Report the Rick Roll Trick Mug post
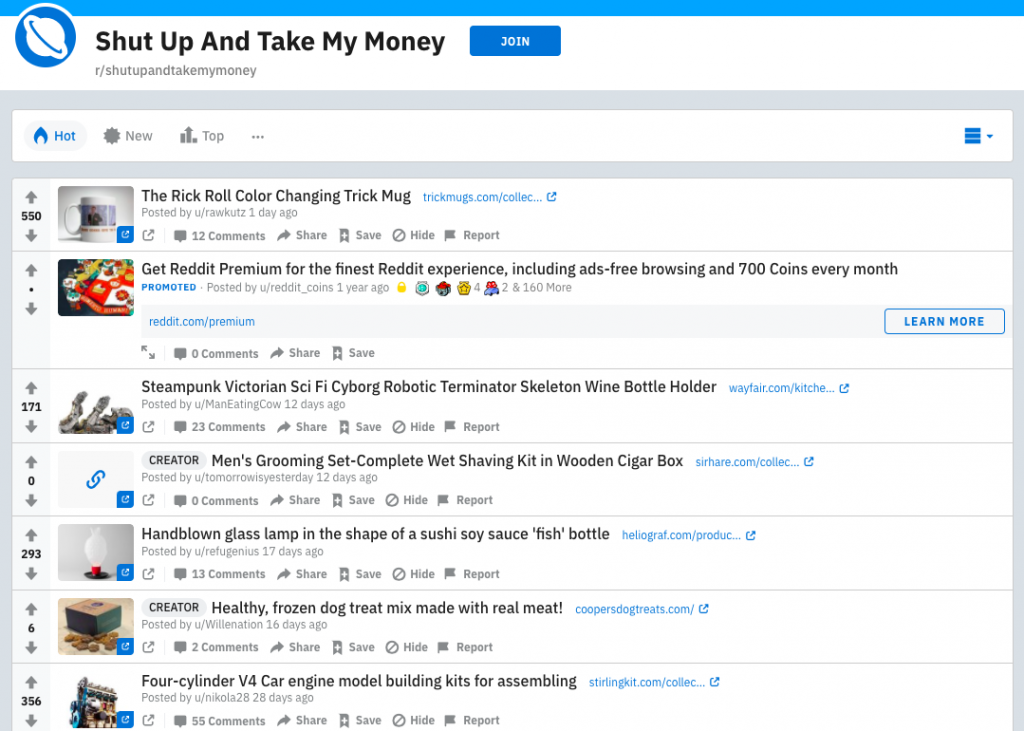The width and height of the screenshot is (1024, 731). tap(472, 235)
